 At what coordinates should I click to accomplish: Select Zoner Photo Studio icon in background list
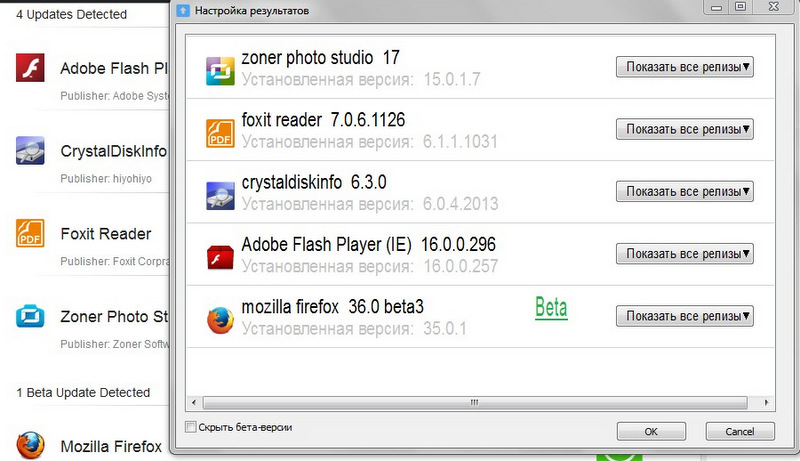[x=30, y=316]
